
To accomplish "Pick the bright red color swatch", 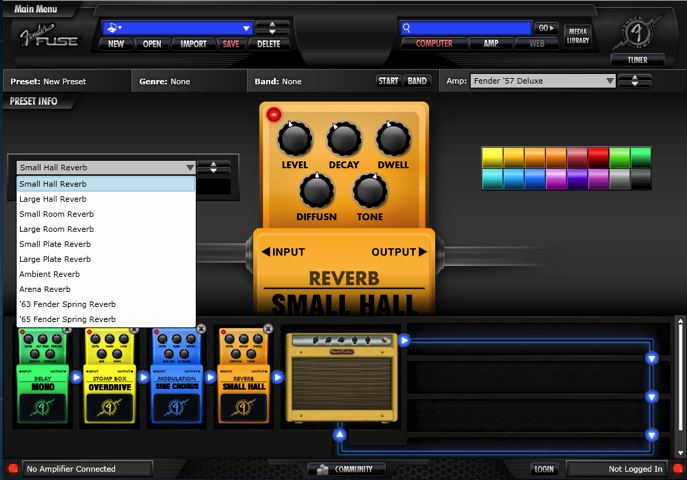I will point(598,158).
